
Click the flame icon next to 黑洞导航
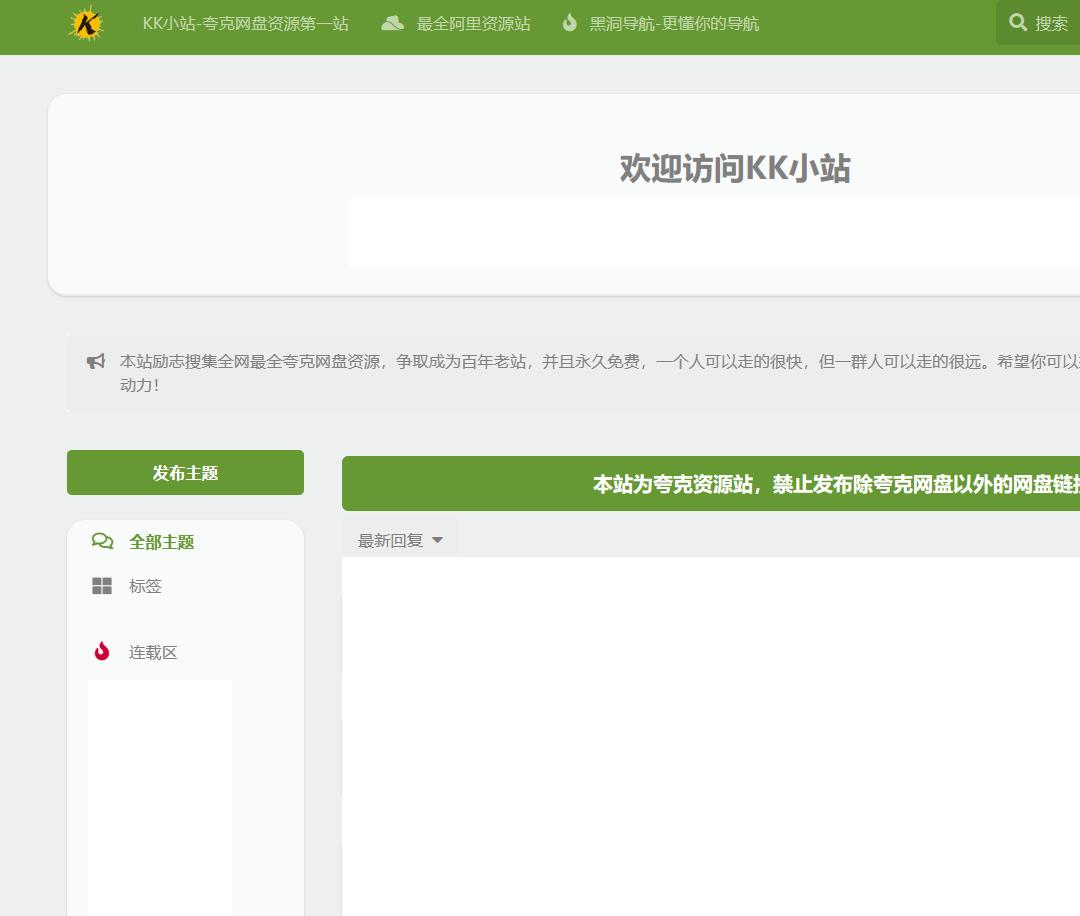pyautogui.click(x=570, y=22)
